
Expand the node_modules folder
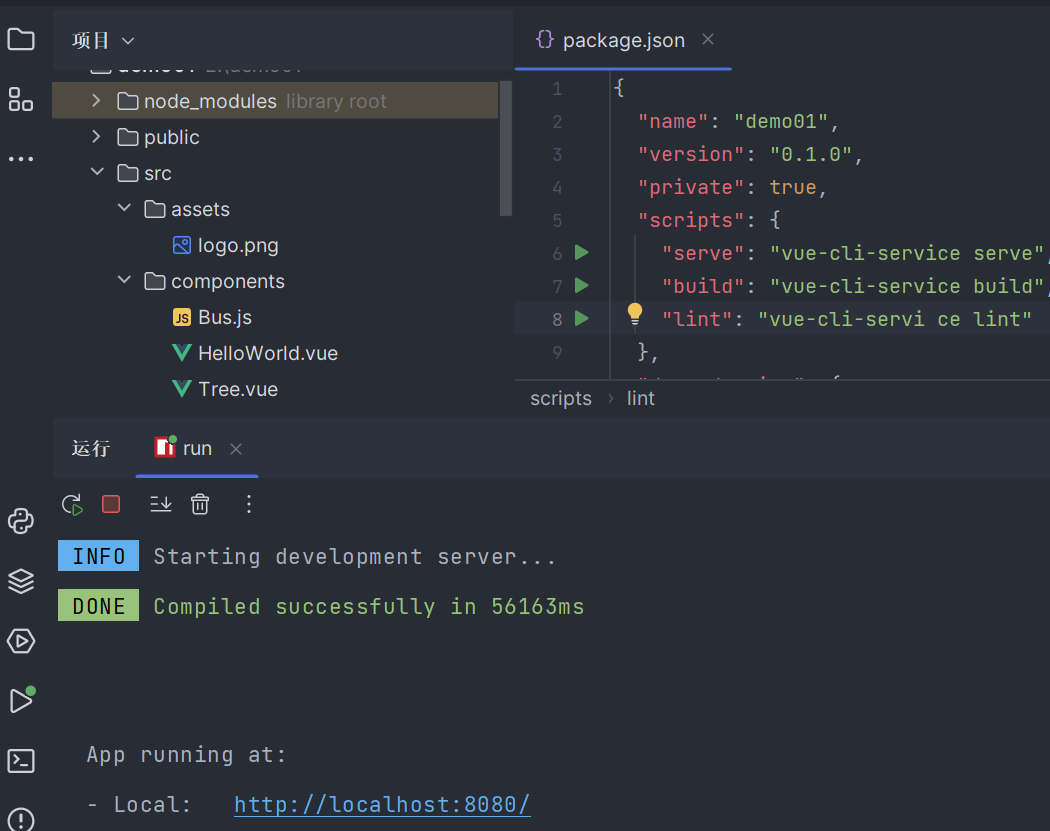pos(96,100)
